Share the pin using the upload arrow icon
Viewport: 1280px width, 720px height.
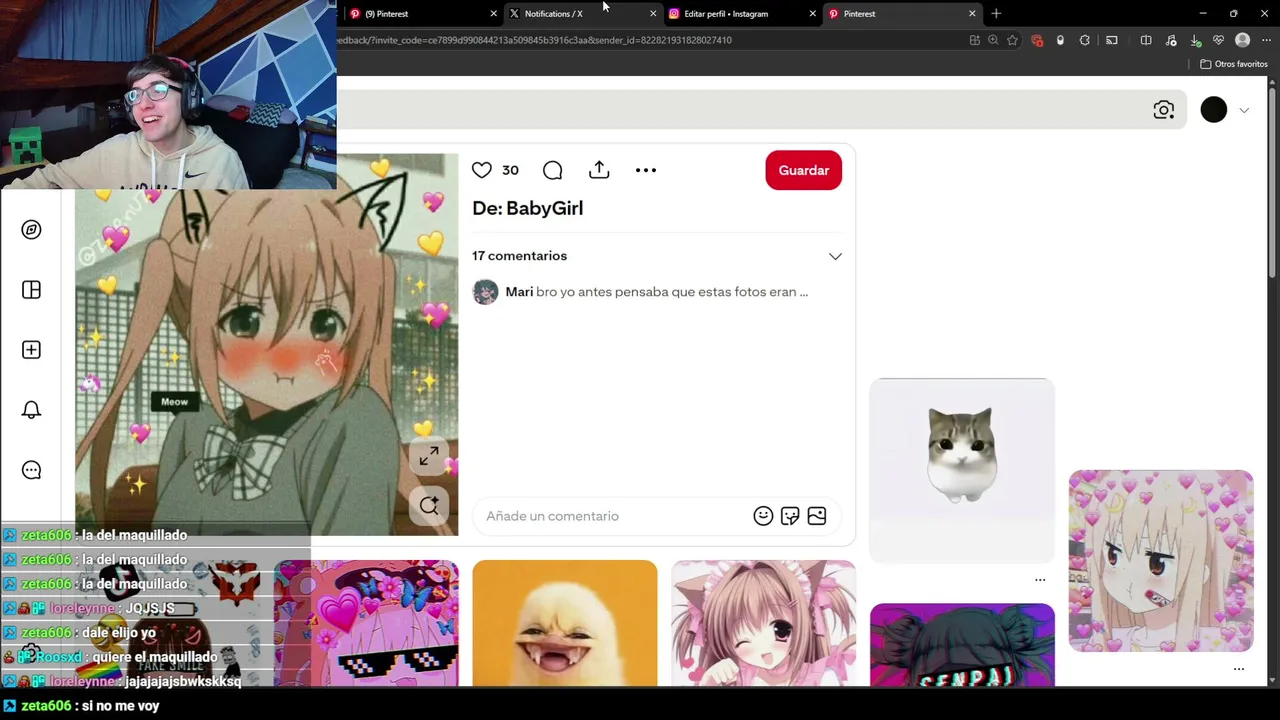(599, 170)
